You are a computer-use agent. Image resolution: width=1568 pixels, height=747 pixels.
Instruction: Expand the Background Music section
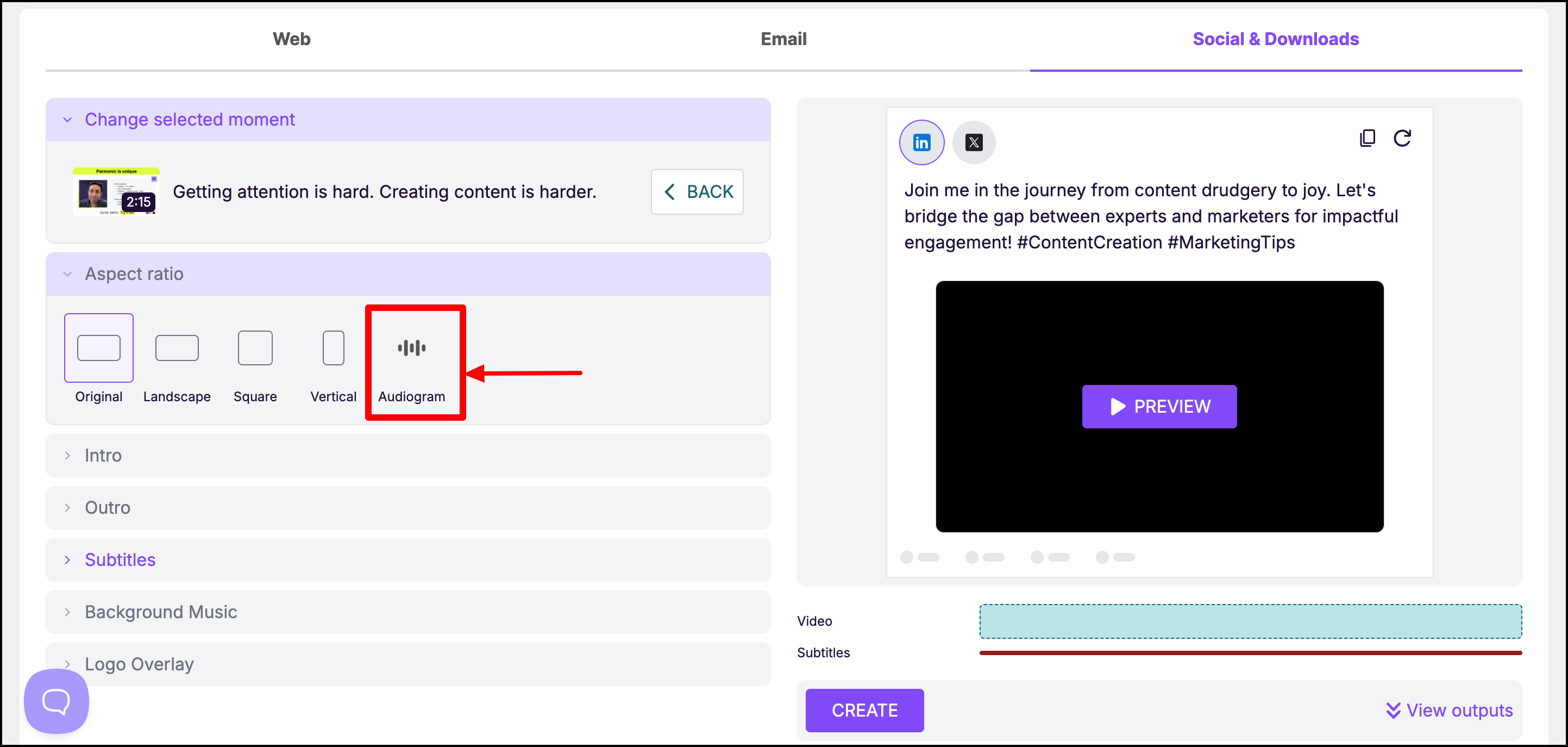coord(161,611)
